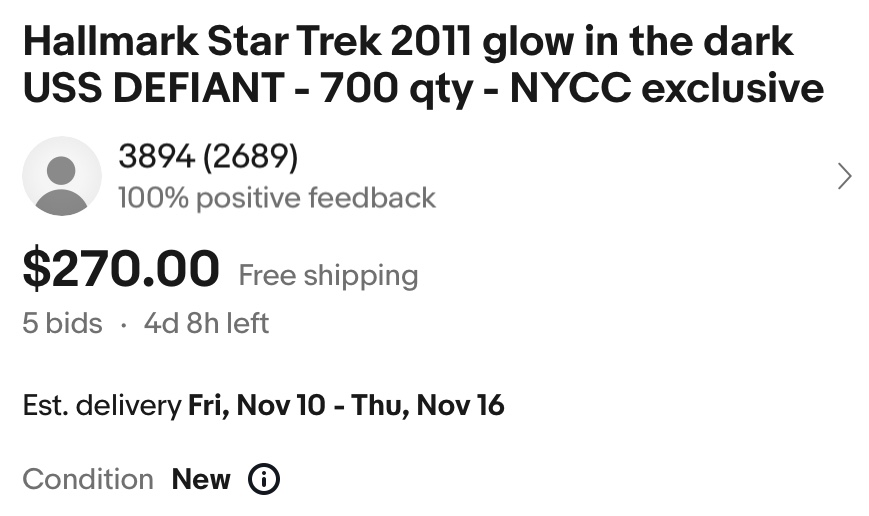Click the 4d 8h left countdown
This screenshot has width=869, height=516.
click(206, 323)
